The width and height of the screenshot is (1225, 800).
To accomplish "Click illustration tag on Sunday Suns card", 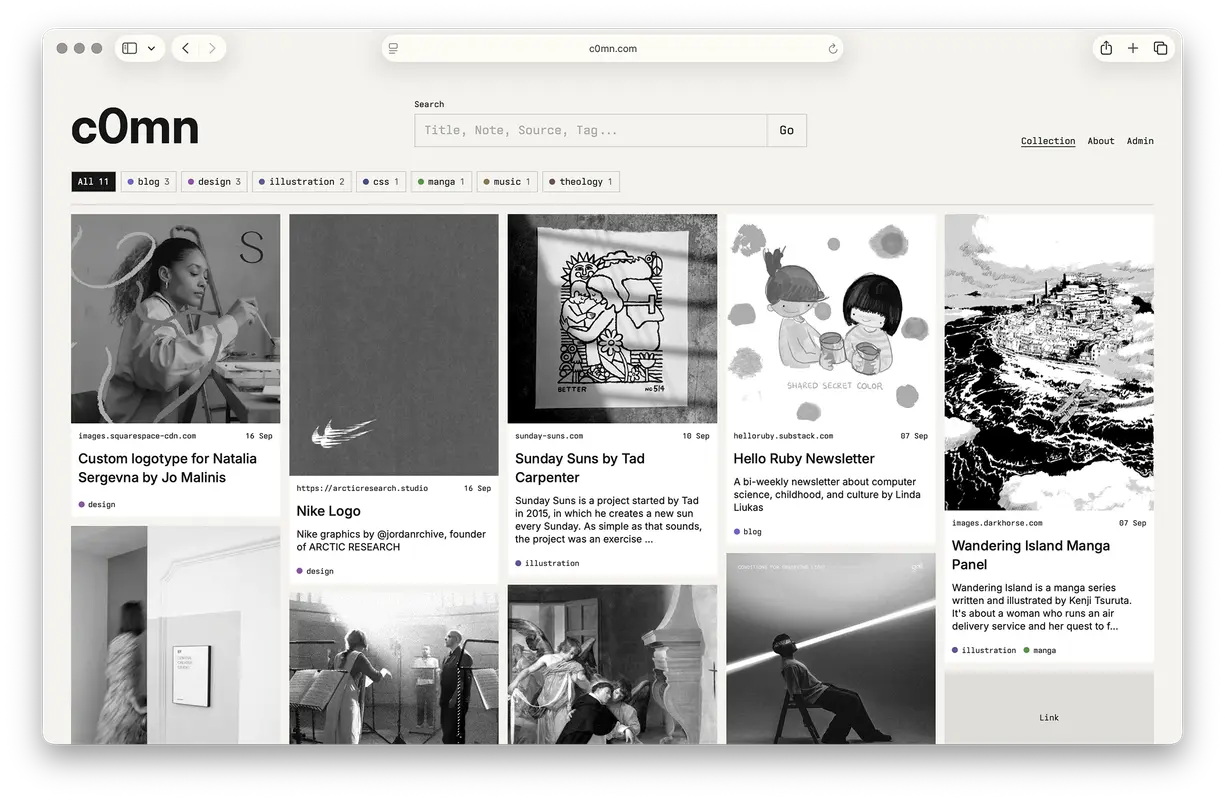I will click(547, 563).
